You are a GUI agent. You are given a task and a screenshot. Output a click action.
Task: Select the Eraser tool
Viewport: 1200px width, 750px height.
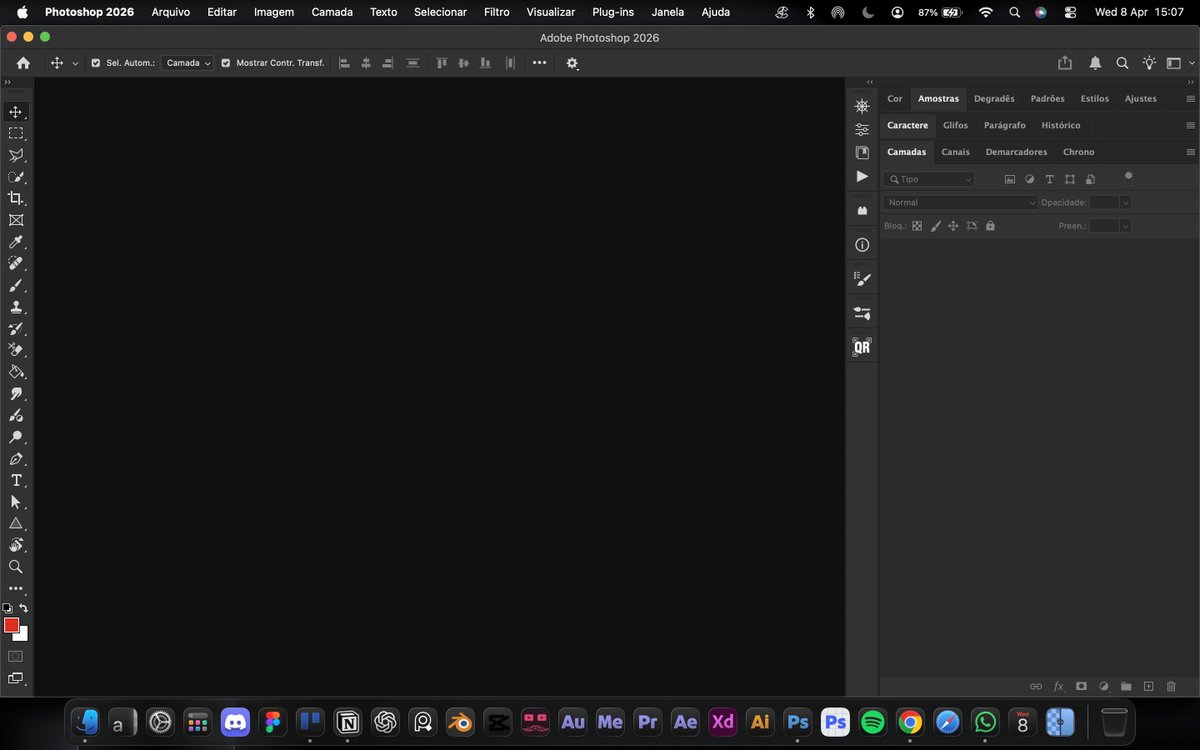coord(16,350)
